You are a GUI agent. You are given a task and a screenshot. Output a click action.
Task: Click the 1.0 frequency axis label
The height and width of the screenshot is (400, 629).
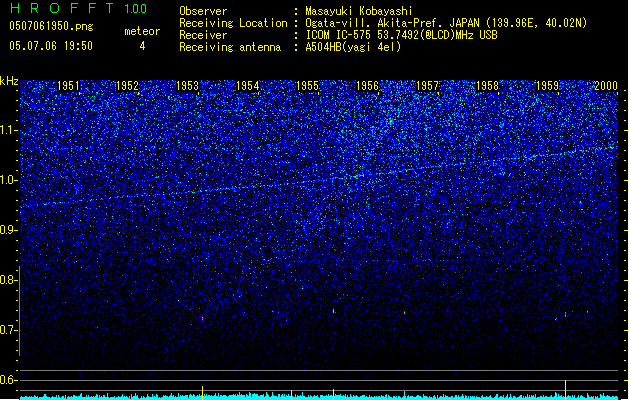9,180
